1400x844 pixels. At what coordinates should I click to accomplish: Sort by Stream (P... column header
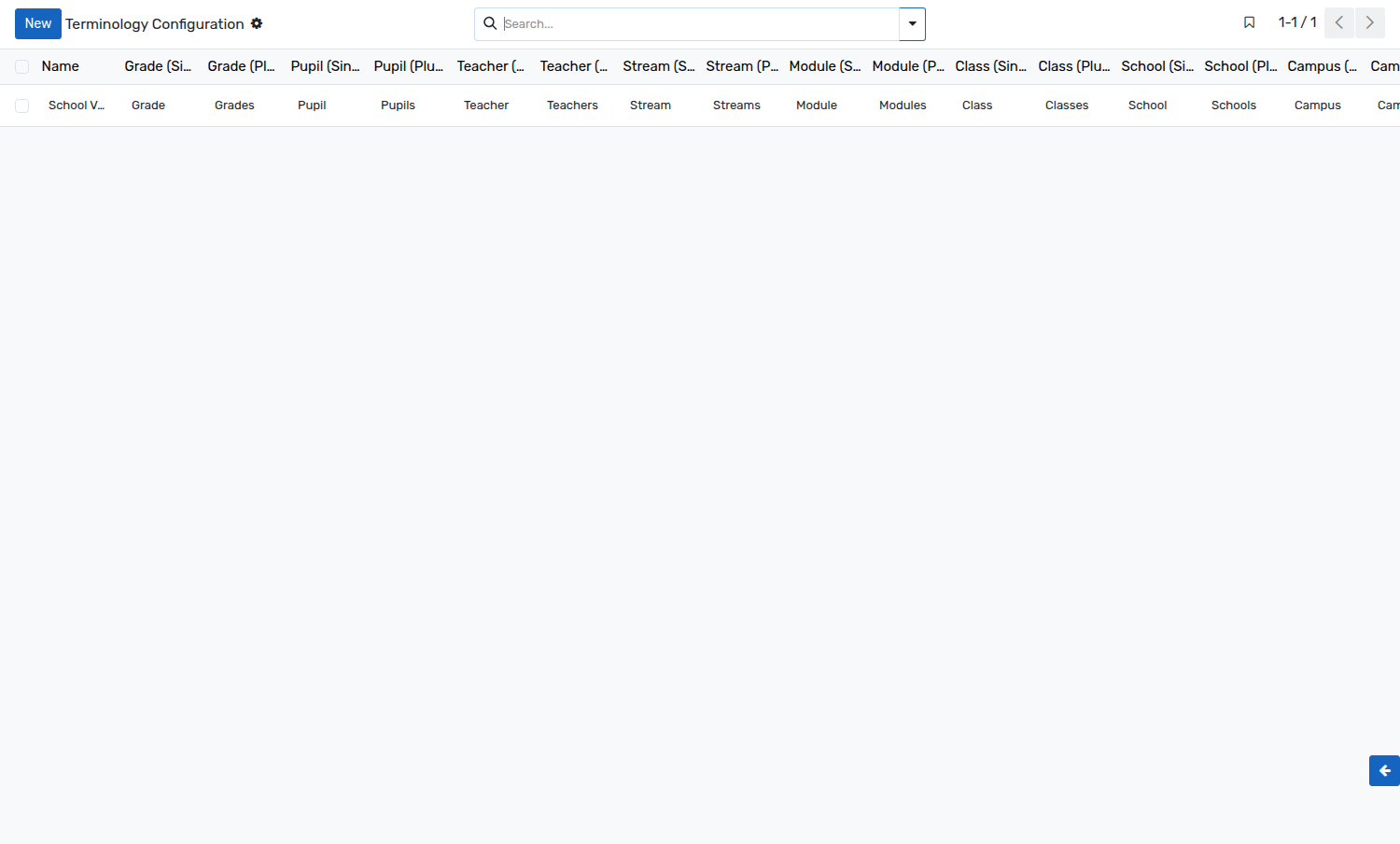tap(742, 66)
